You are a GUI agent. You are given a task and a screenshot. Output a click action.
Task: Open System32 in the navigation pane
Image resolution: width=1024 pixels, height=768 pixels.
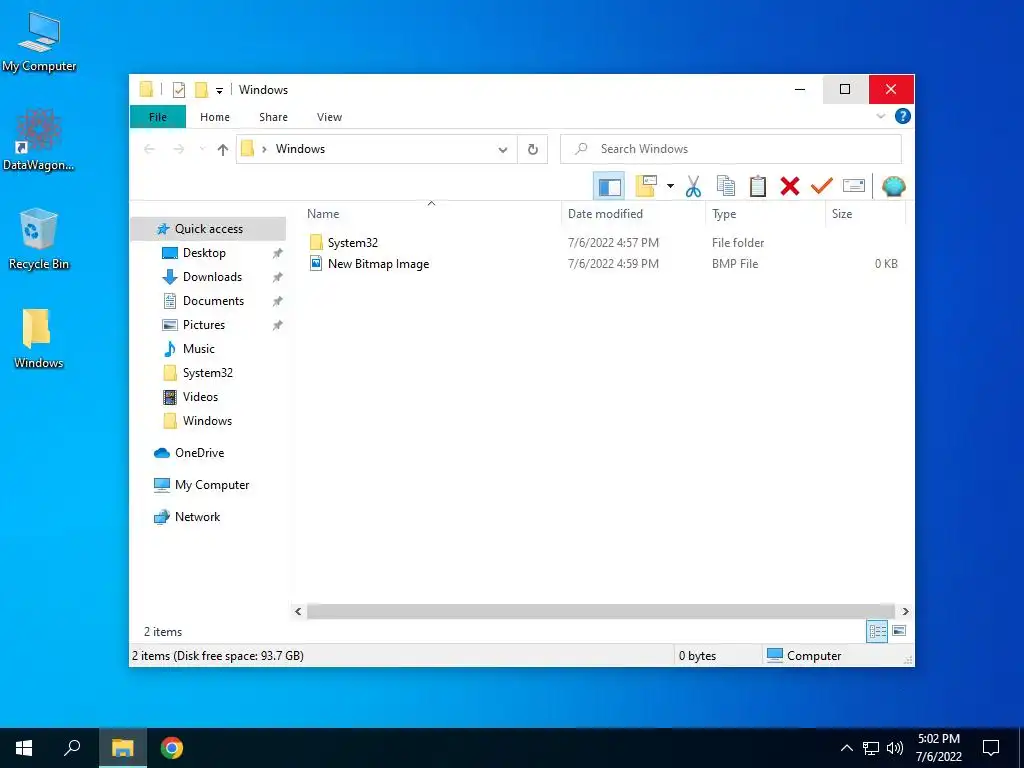click(x=208, y=373)
